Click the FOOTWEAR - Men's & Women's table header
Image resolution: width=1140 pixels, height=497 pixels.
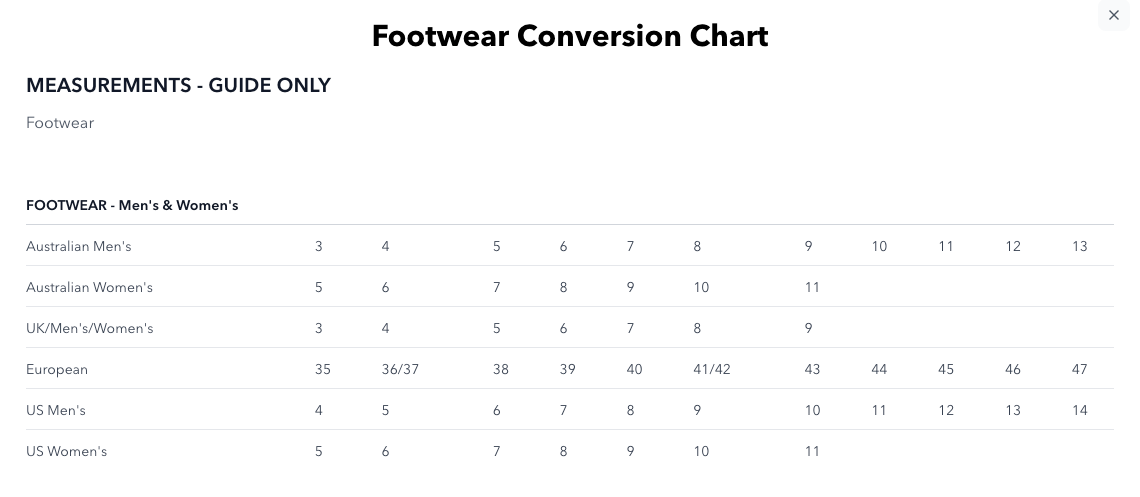click(x=132, y=206)
